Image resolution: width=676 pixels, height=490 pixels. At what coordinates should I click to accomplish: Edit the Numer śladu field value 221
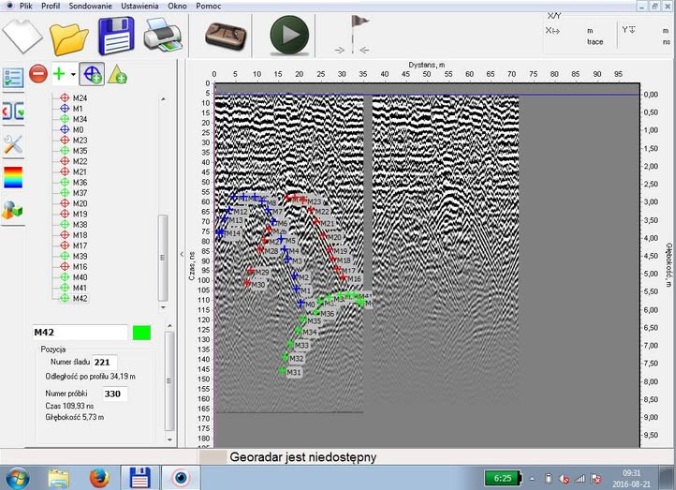coord(105,362)
